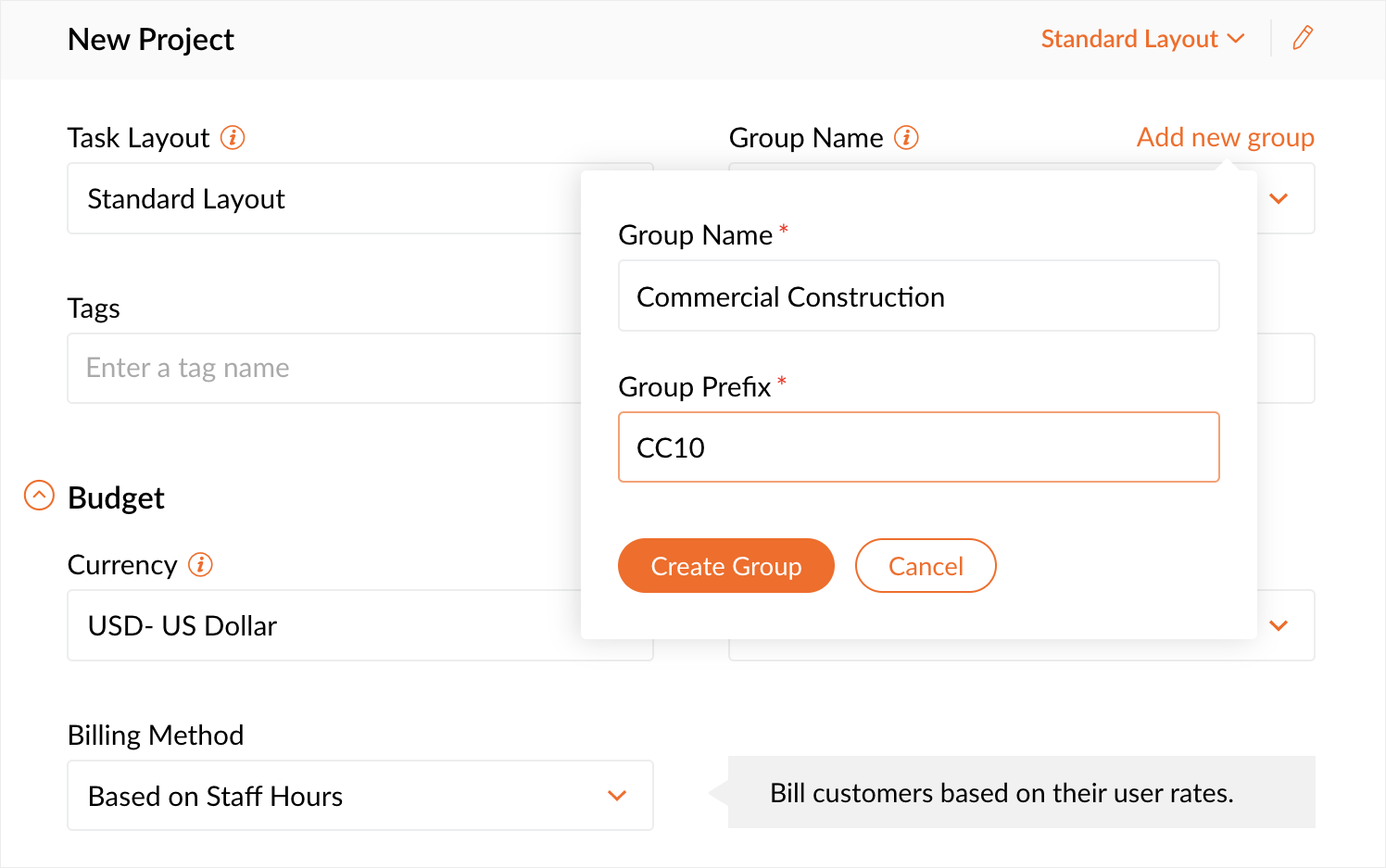Click the New Project page title

151,40
